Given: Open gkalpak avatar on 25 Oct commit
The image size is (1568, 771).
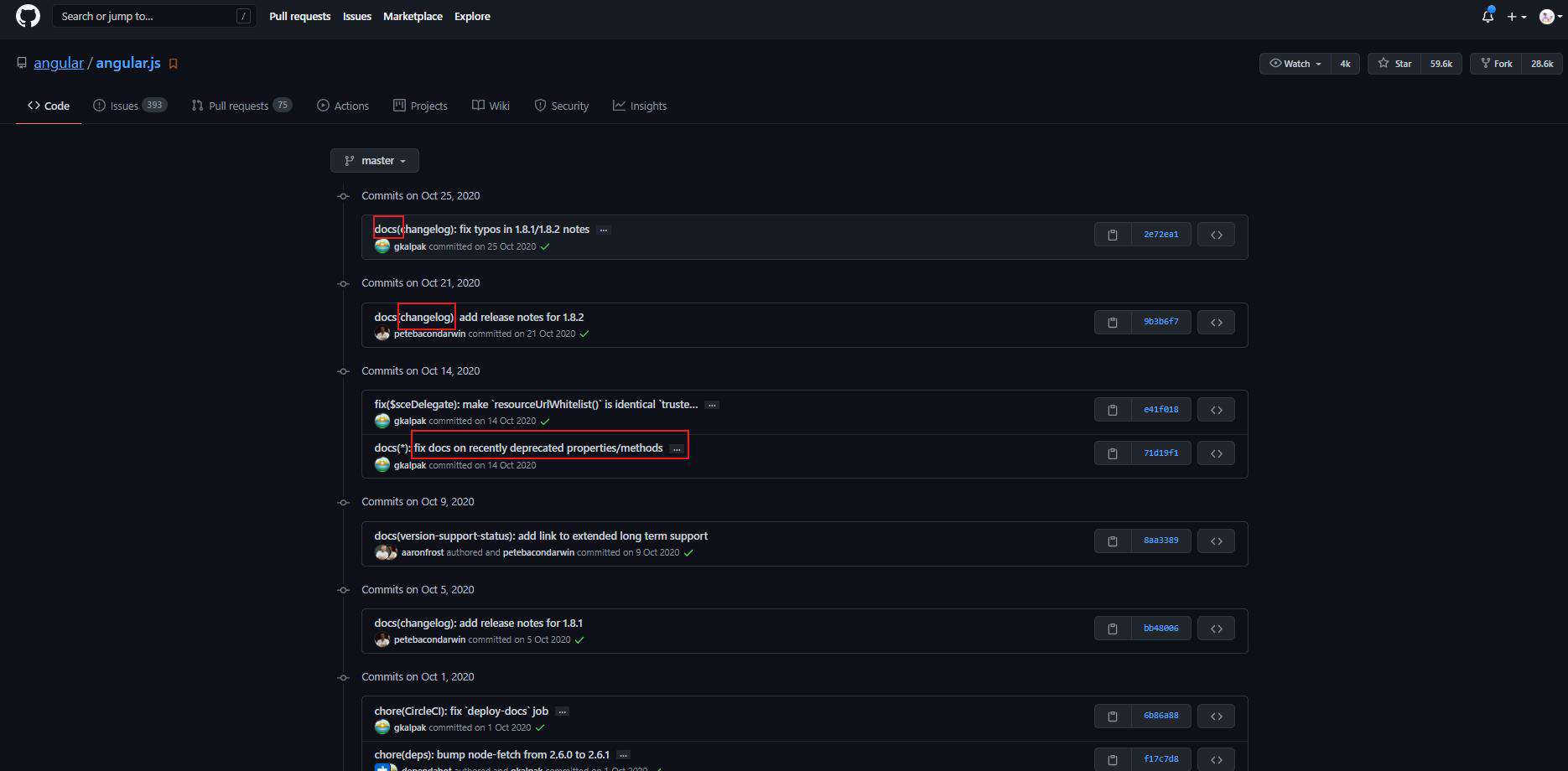Looking at the screenshot, I should point(382,246).
